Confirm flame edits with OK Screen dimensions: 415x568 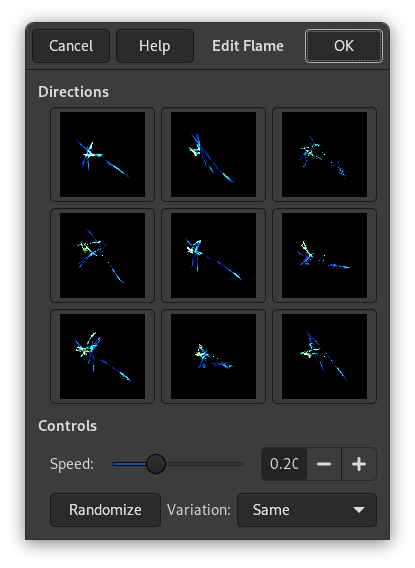344,46
